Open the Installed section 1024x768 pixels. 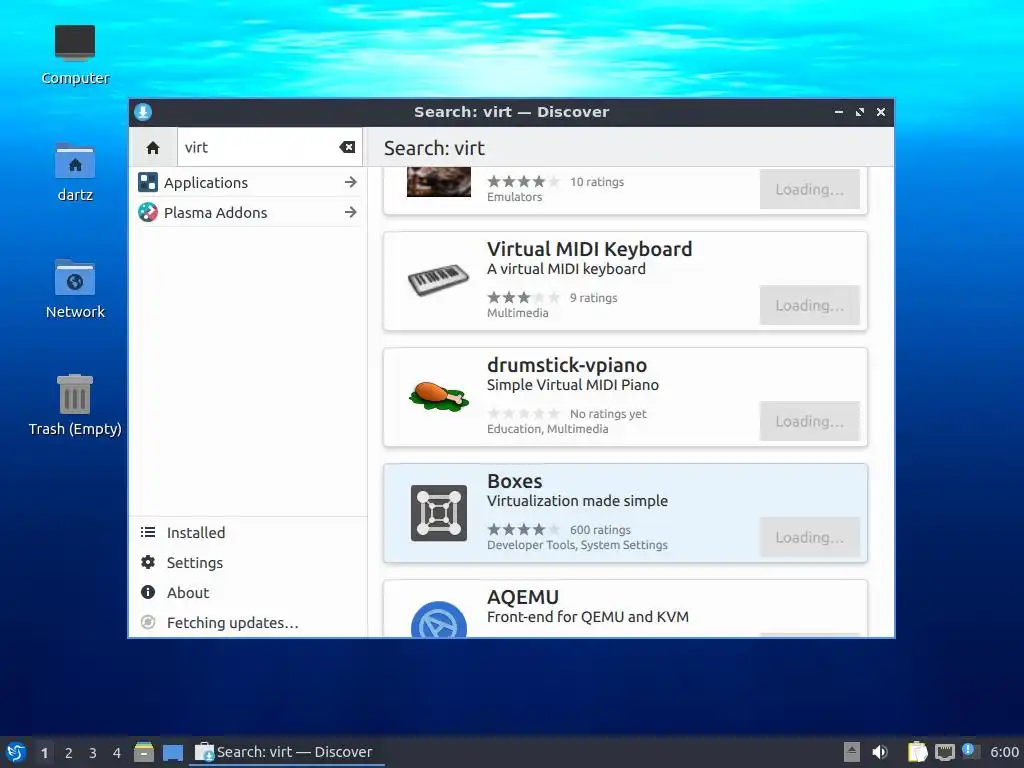[x=248, y=533]
